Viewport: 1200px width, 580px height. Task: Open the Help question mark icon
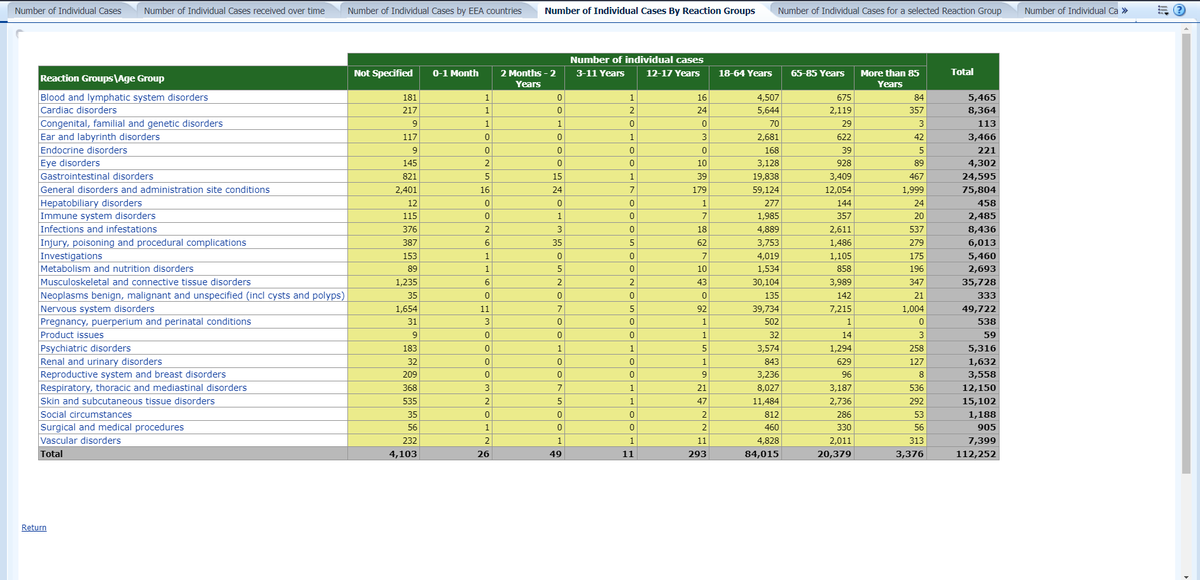pyautogui.click(x=1179, y=10)
